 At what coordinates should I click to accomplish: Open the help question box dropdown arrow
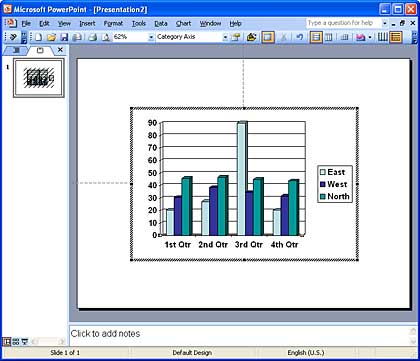tap(385, 23)
